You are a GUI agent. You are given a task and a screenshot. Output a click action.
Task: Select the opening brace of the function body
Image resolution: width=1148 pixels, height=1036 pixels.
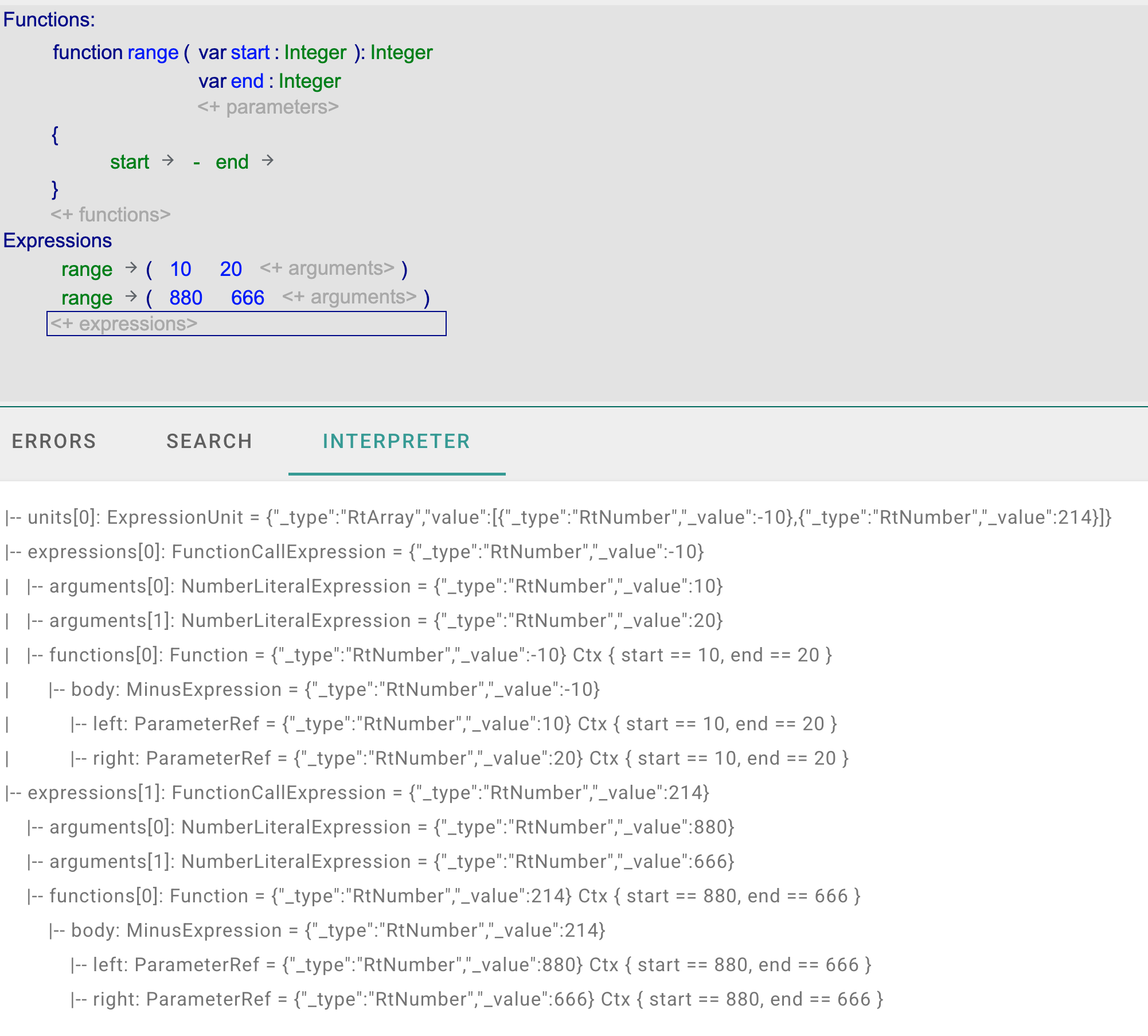click(x=54, y=135)
